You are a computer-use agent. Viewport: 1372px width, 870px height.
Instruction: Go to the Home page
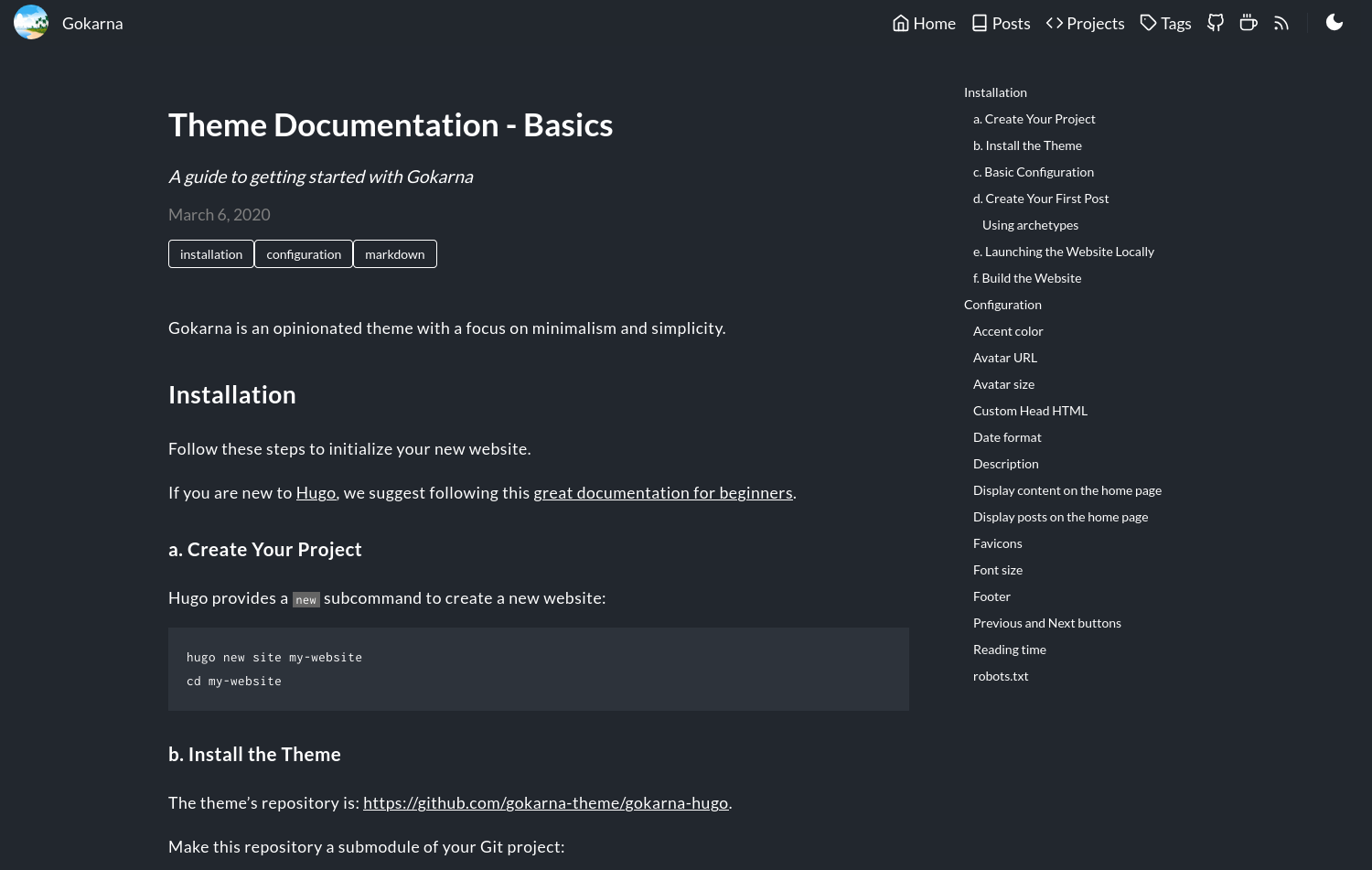pyautogui.click(x=924, y=23)
